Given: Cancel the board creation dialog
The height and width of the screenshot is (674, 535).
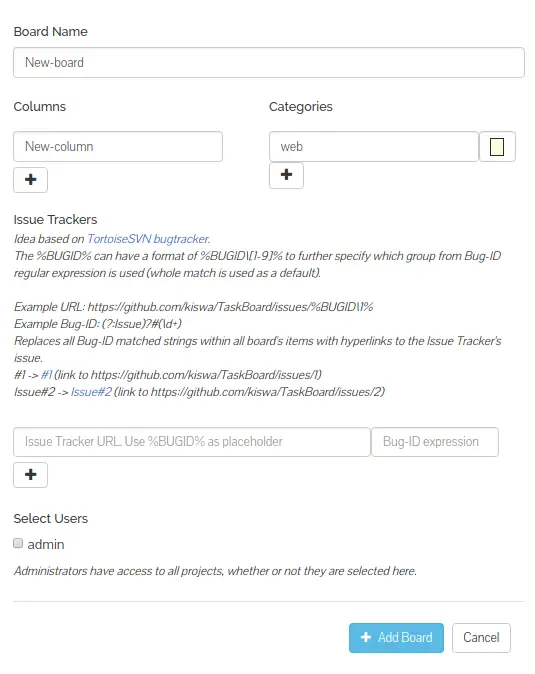Looking at the screenshot, I should (481, 638).
